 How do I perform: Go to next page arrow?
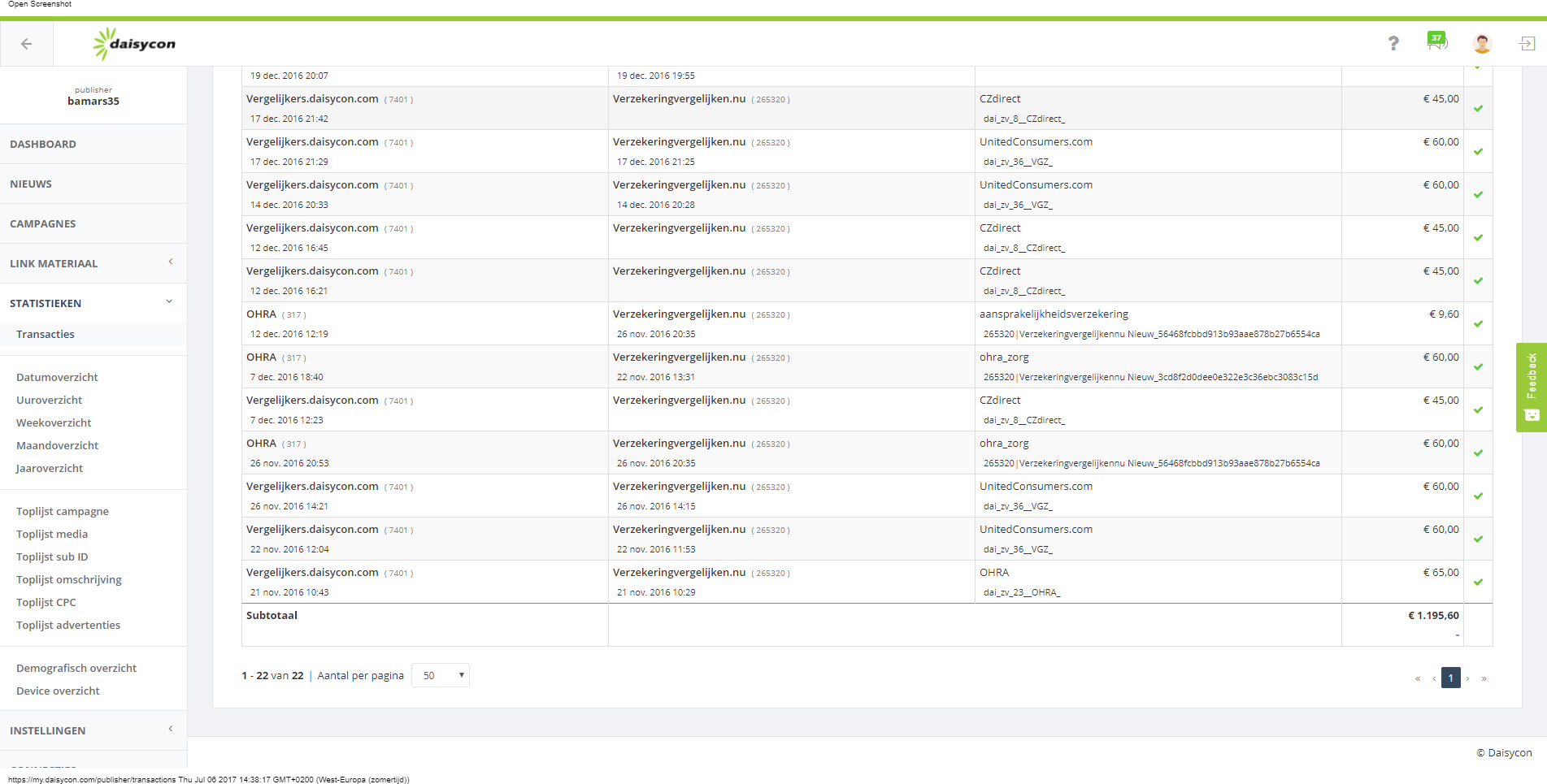pos(1467,678)
